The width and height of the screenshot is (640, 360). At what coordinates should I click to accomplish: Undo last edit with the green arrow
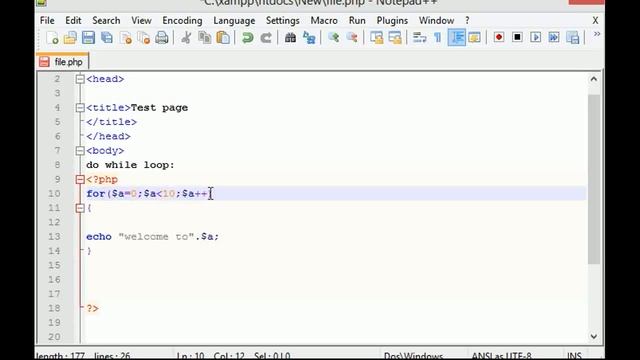click(247, 38)
